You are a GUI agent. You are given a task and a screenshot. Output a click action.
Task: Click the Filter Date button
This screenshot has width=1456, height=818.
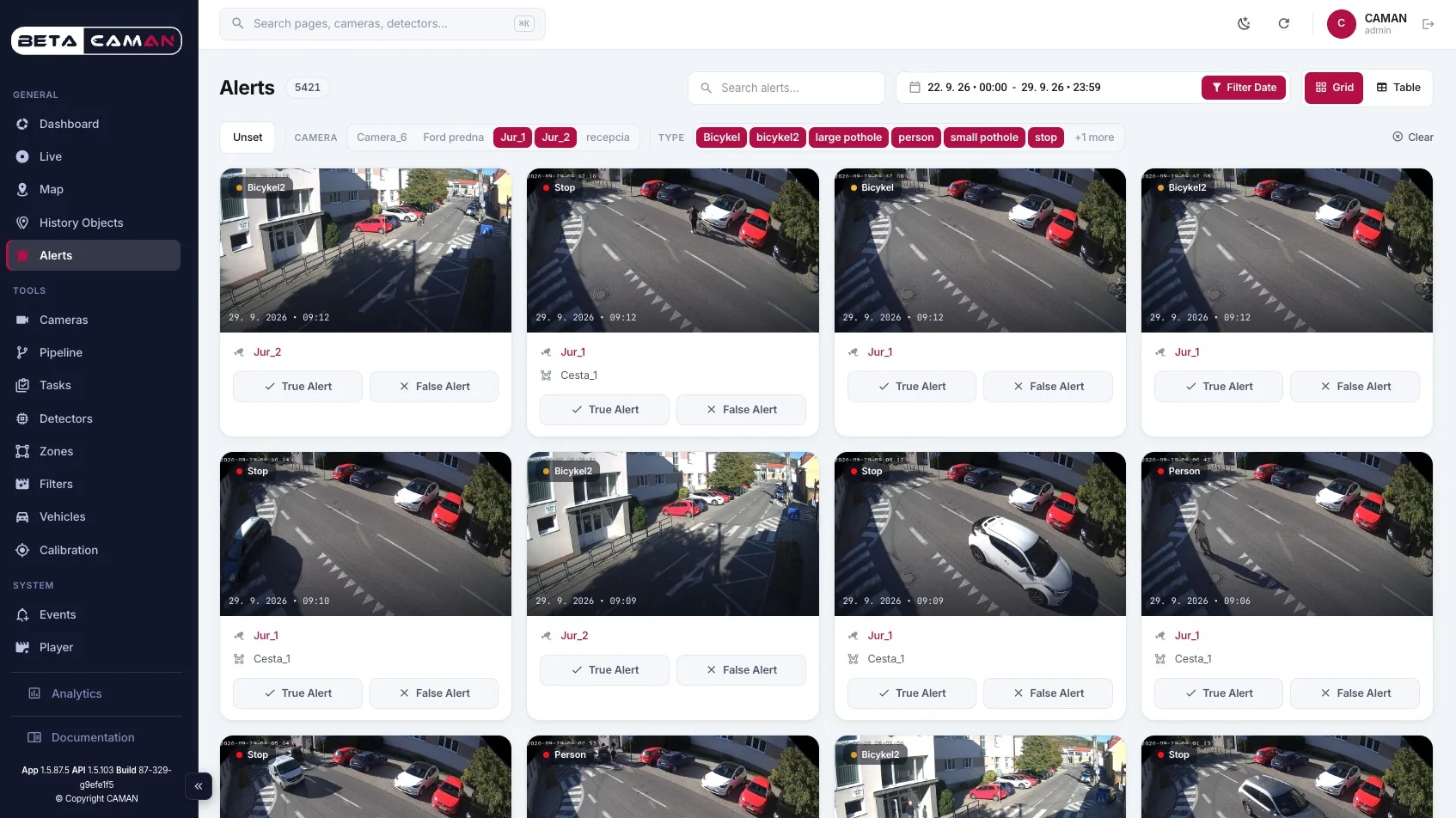[1244, 88]
